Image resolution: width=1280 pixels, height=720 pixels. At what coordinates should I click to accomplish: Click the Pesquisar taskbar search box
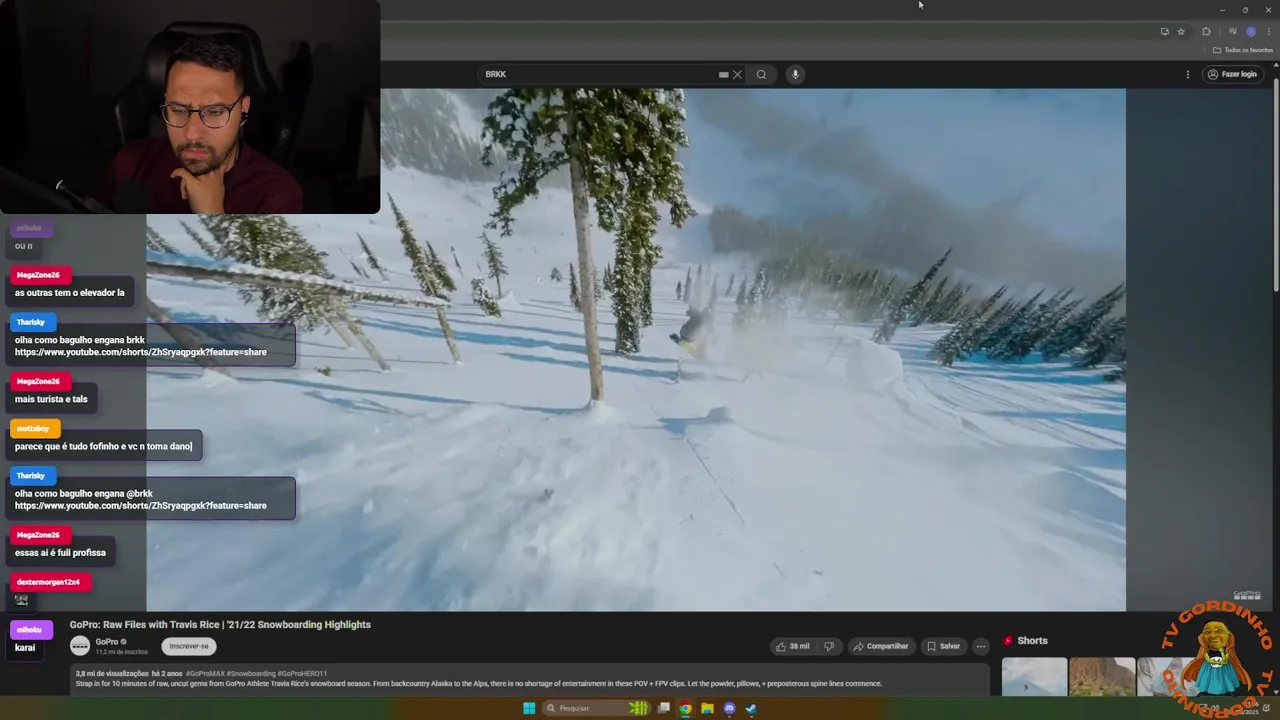coord(597,708)
